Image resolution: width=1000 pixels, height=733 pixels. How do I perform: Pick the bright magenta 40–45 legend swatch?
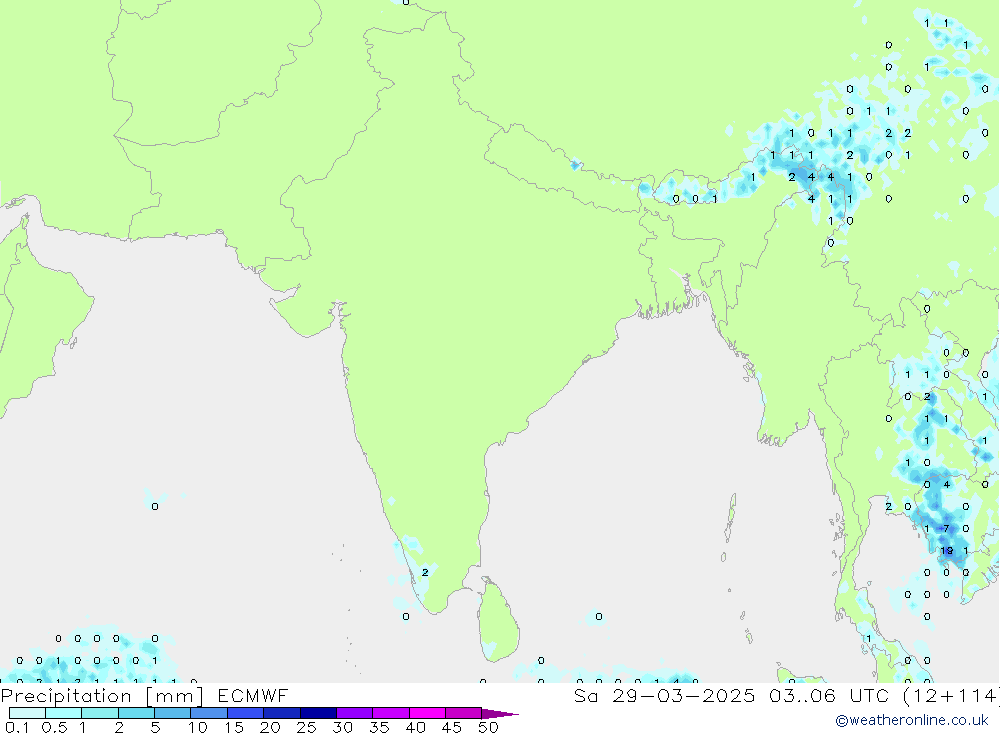427,713
